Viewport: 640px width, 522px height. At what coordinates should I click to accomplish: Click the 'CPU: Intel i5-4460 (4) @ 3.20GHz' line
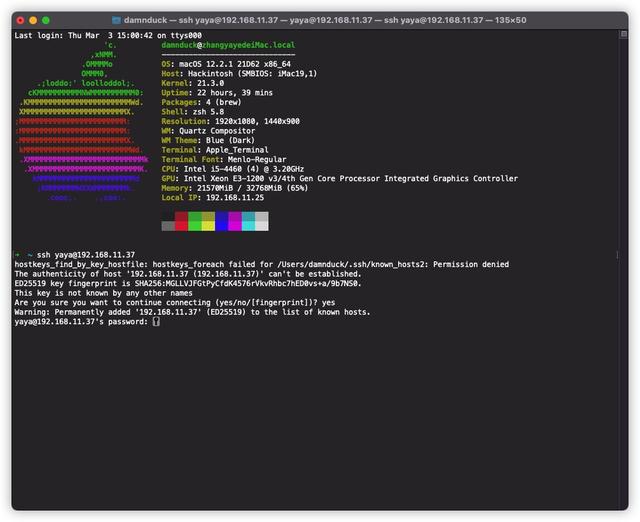click(233, 169)
